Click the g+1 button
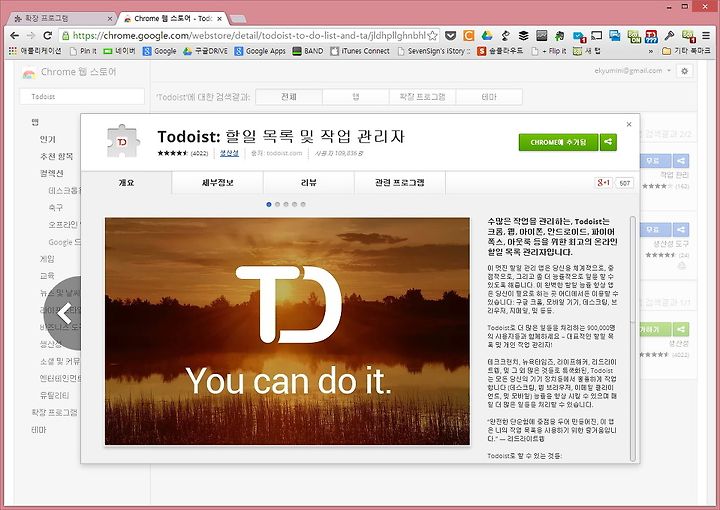720x510 pixels. coord(603,183)
